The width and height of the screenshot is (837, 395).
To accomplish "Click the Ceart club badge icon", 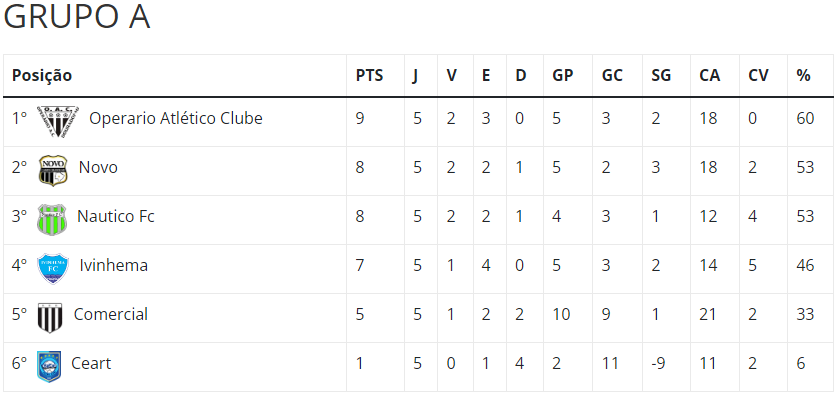I will 49,366.
